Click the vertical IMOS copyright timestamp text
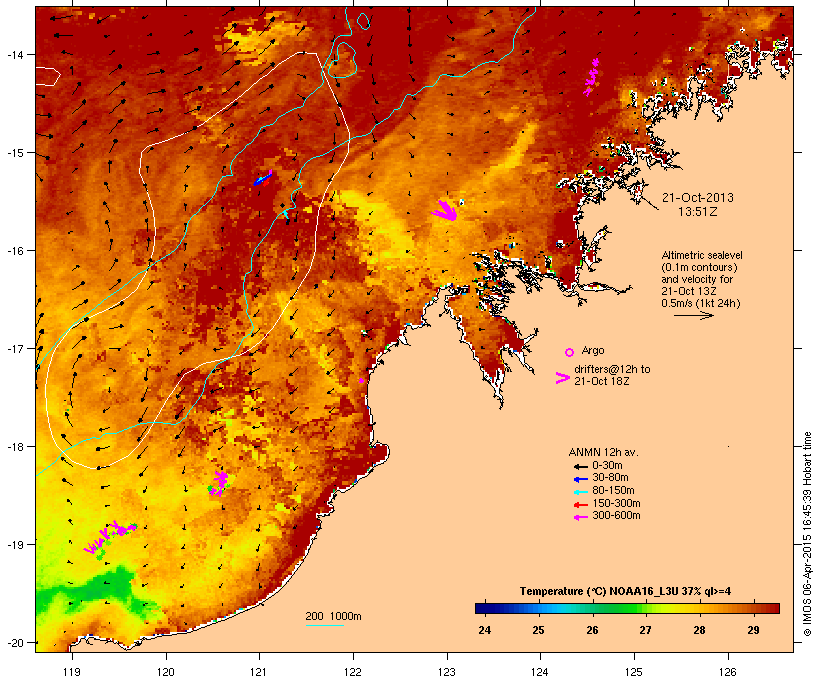This screenshot has height=680, width=820. coord(807,534)
